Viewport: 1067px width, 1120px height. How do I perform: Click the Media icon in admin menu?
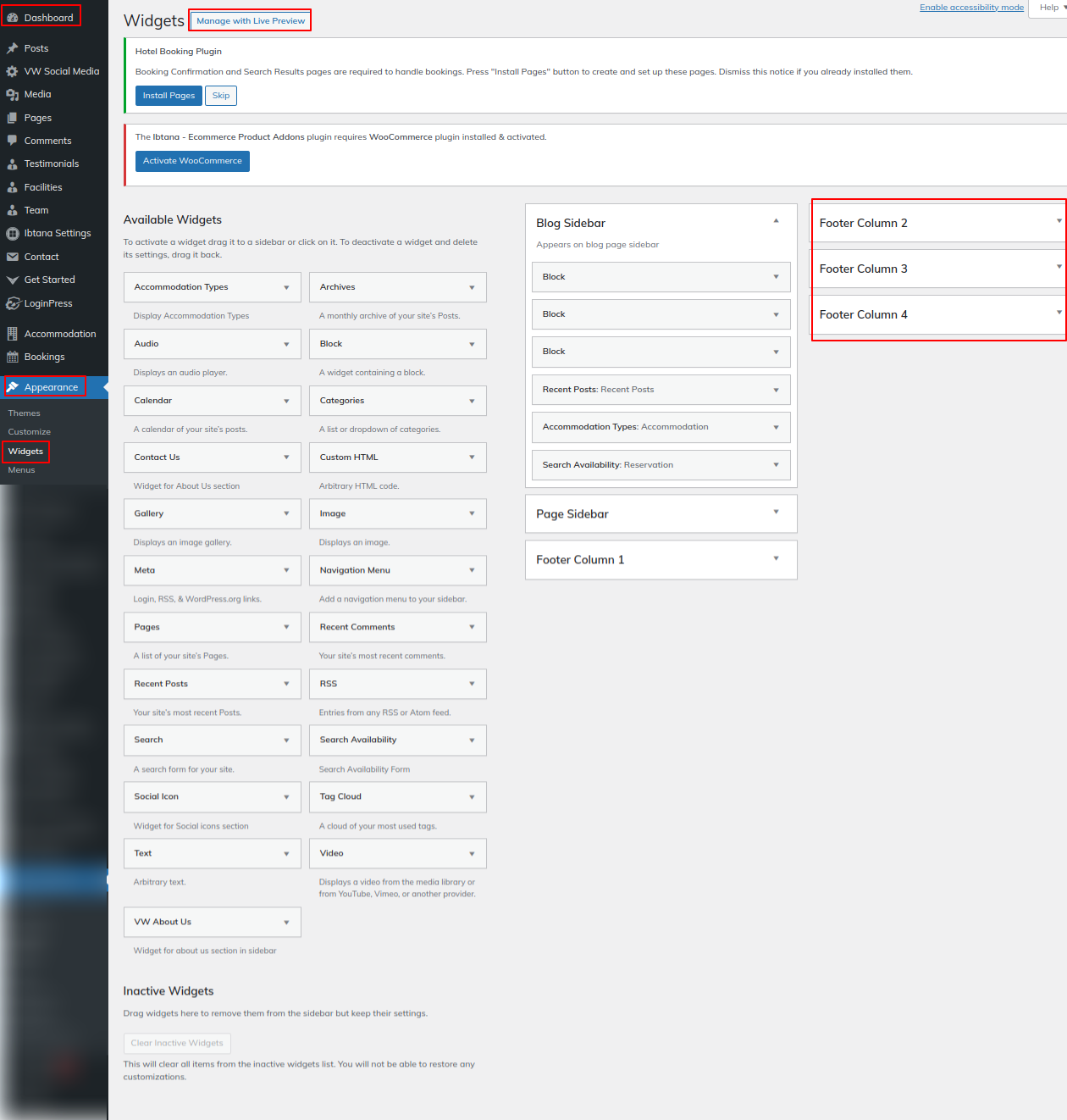[x=13, y=95]
